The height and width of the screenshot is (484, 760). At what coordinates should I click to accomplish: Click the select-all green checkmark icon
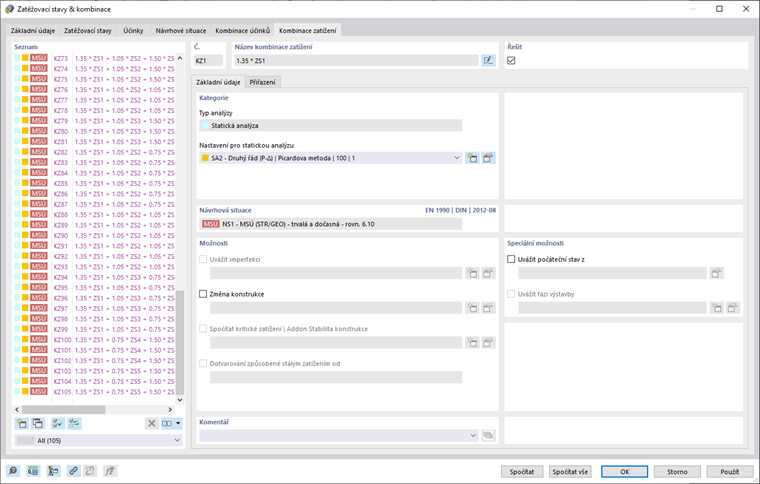58,423
